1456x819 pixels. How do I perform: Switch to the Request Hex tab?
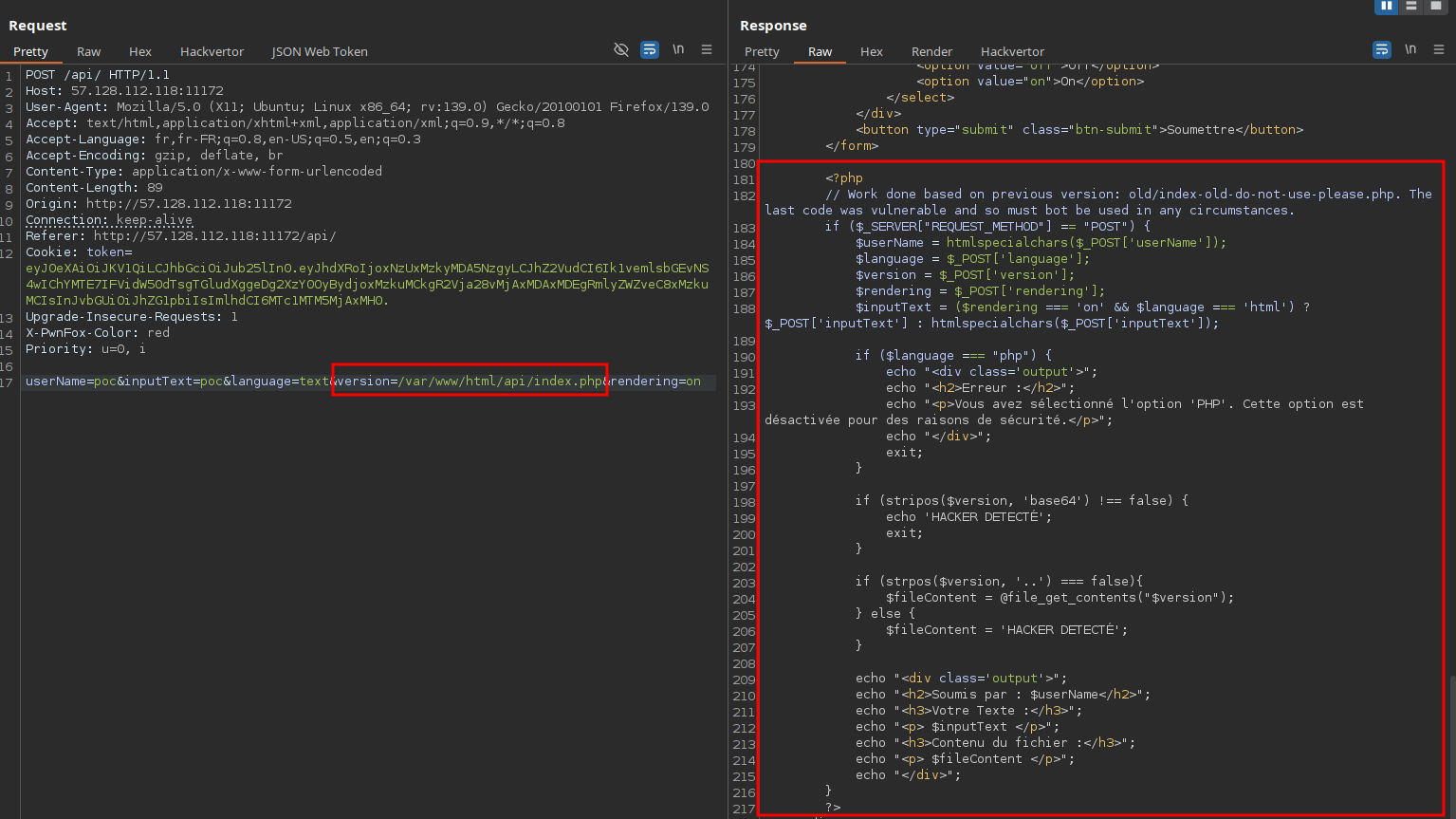point(140,51)
